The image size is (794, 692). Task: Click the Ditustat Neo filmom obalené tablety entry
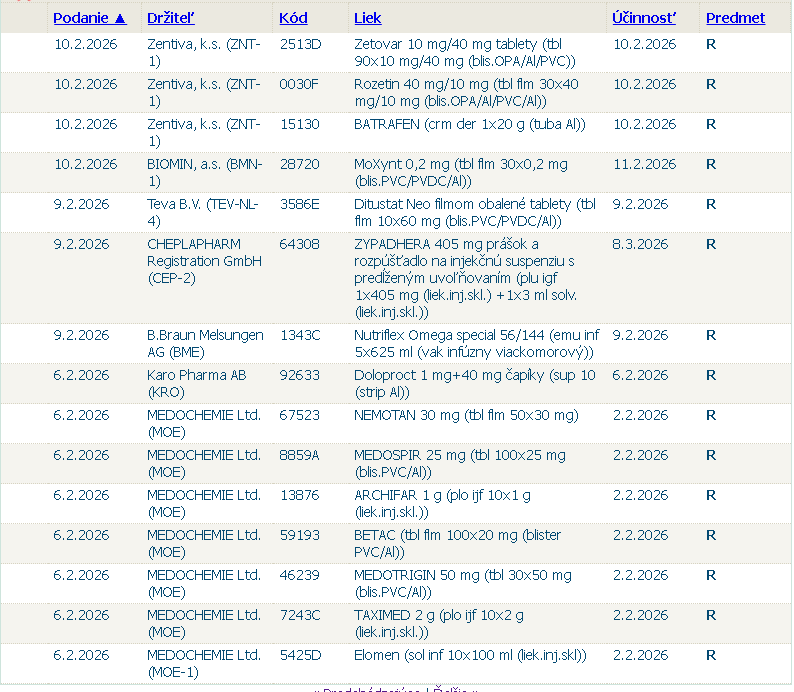[475, 213]
